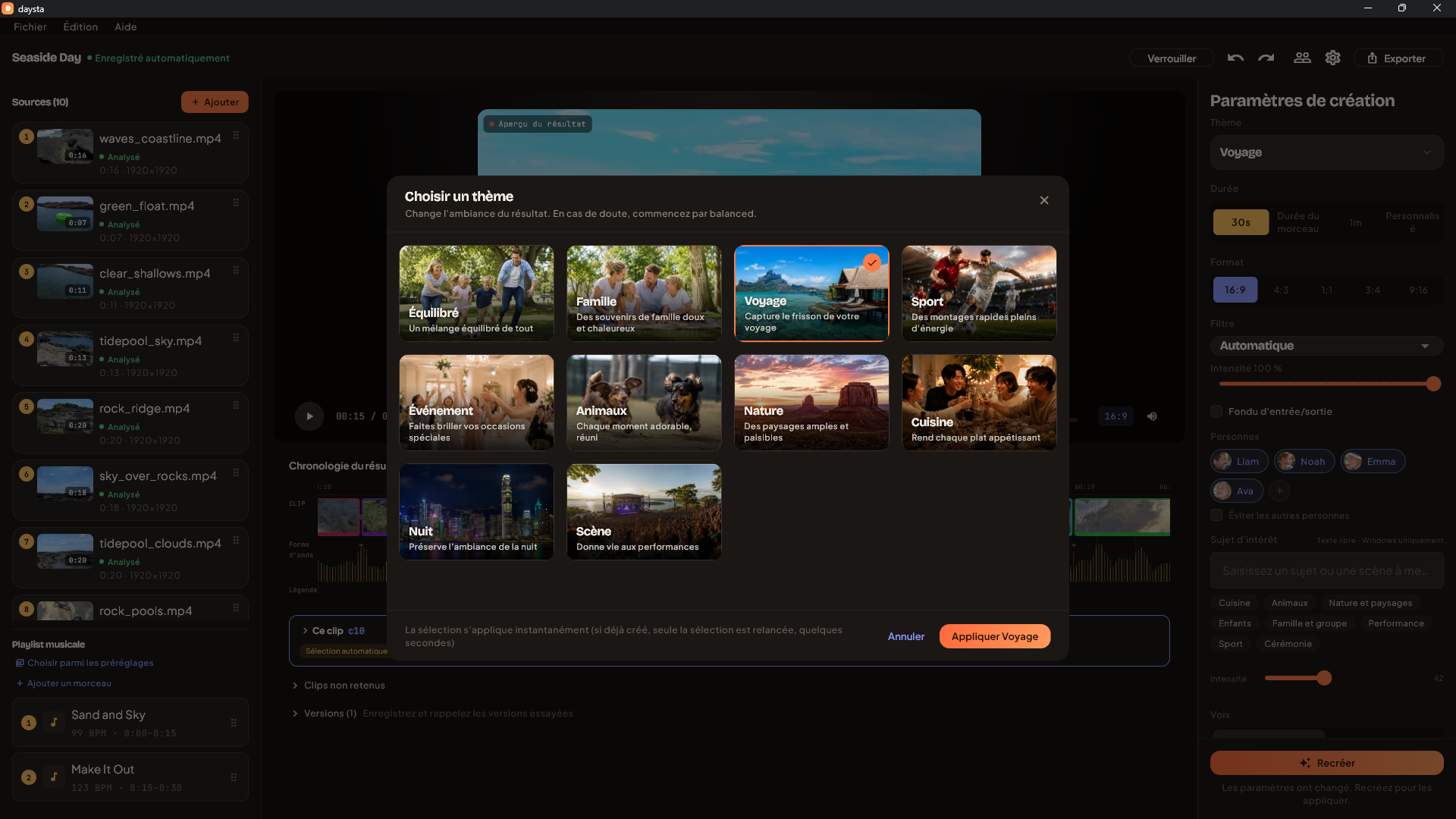
Task: Open the Thème dropdown showing Voyage
Action: point(1326,152)
